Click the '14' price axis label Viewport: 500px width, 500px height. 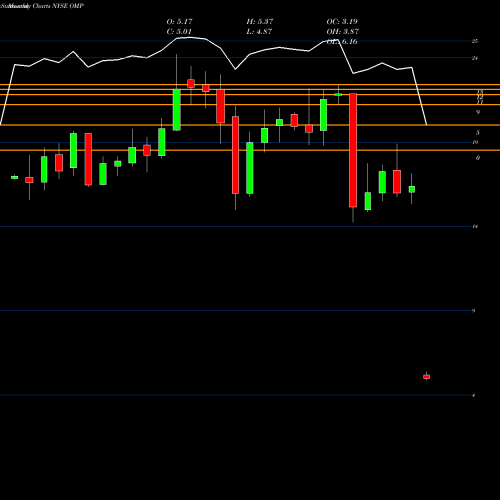coord(475,227)
